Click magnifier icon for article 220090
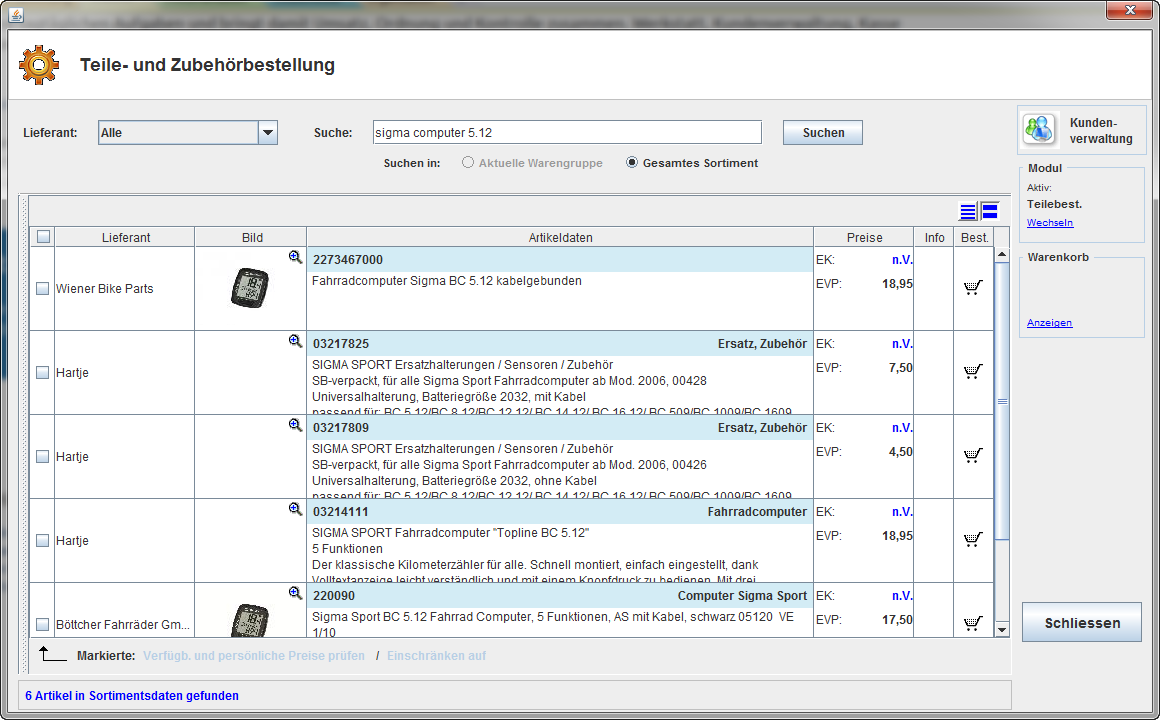 pyautogui.click(x=295, y=593)
